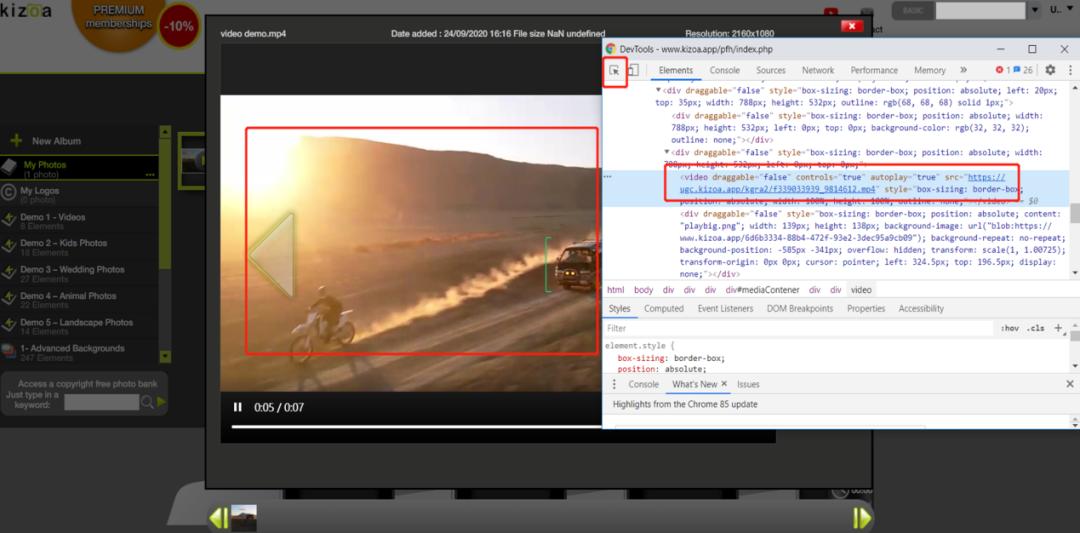Toggle the .cls class editor
This screenshot has height=533, width=1080.
(x=1035, y=328)
